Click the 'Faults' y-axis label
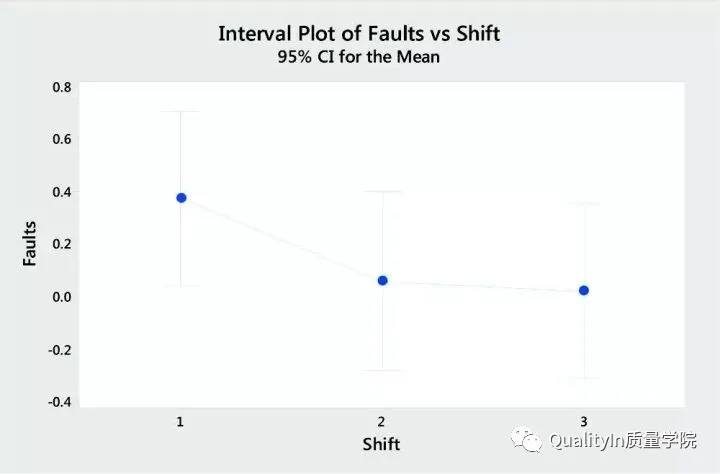This screenshot has height=474, width=720. point(31,243)
